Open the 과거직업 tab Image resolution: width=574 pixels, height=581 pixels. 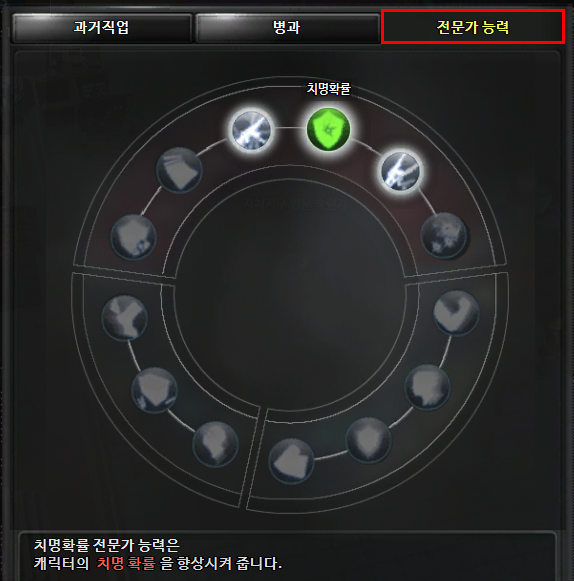click(102, 28)
